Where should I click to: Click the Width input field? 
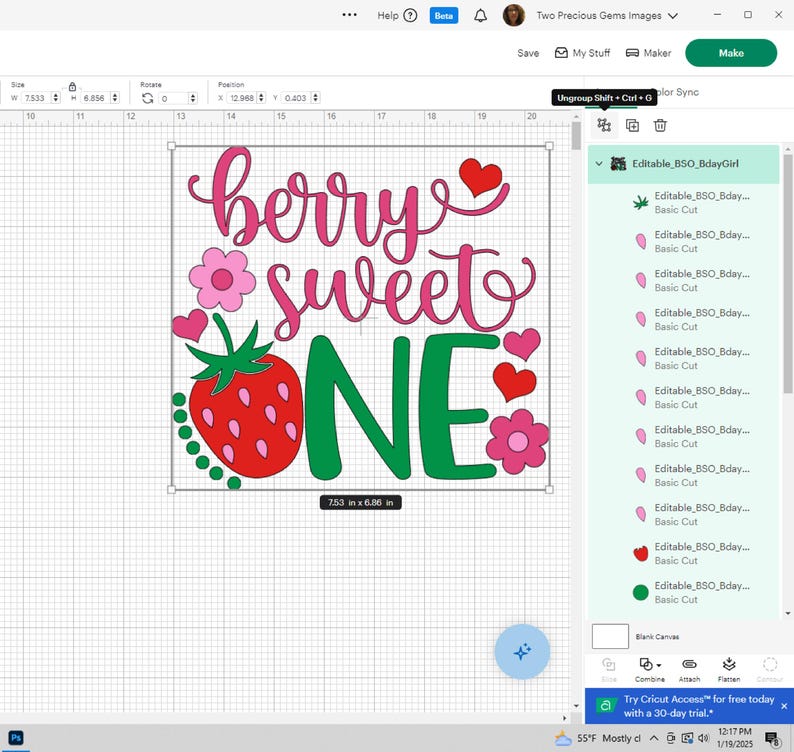tap(36, 98)
